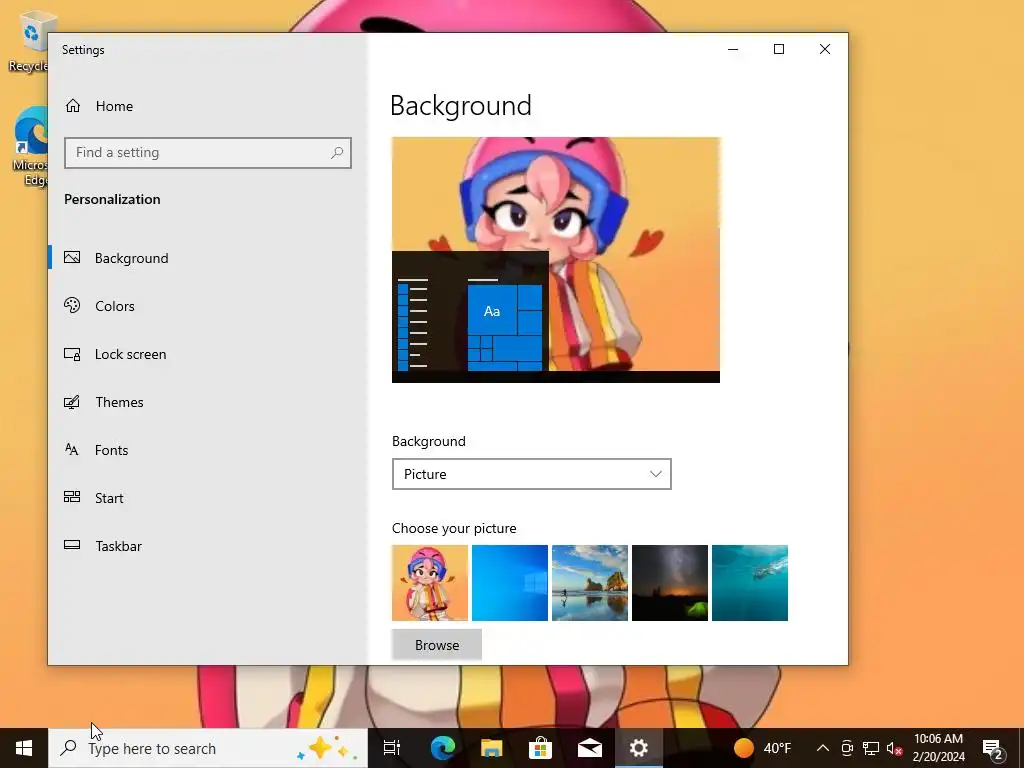1024x768 pixels.
Task: Open the Home settings page
Action: [208, 106]
